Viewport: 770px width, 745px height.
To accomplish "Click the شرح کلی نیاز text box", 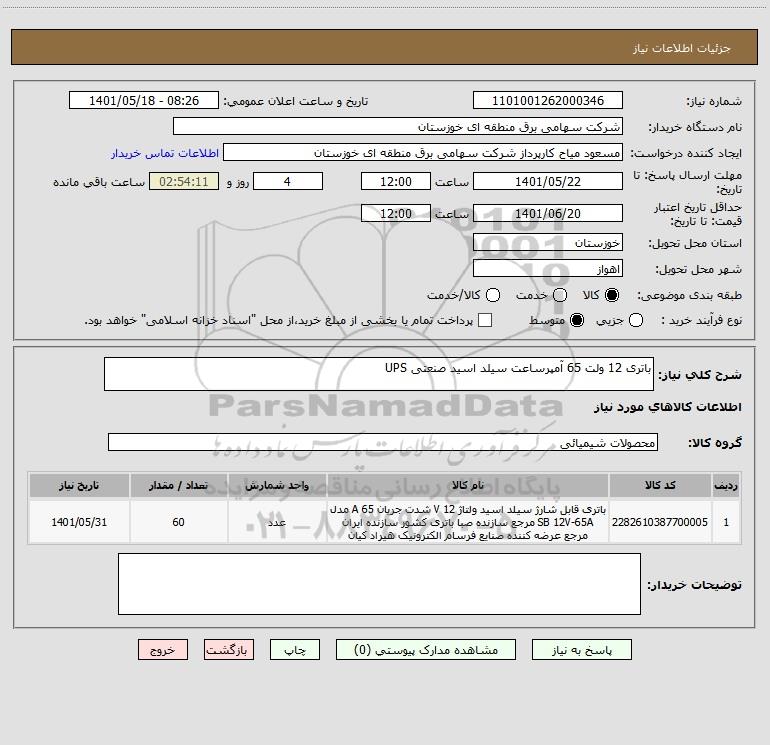I will coord(379,374).
